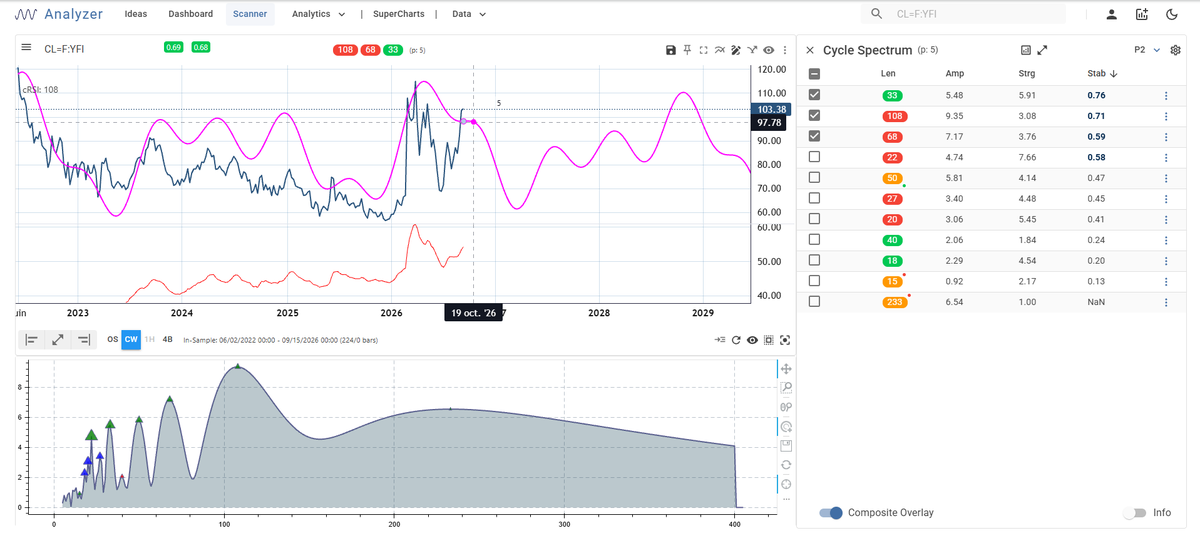Click the expand range diagonal arrows button
Viewport: 1200px width, 533px height.
[57, 340]
